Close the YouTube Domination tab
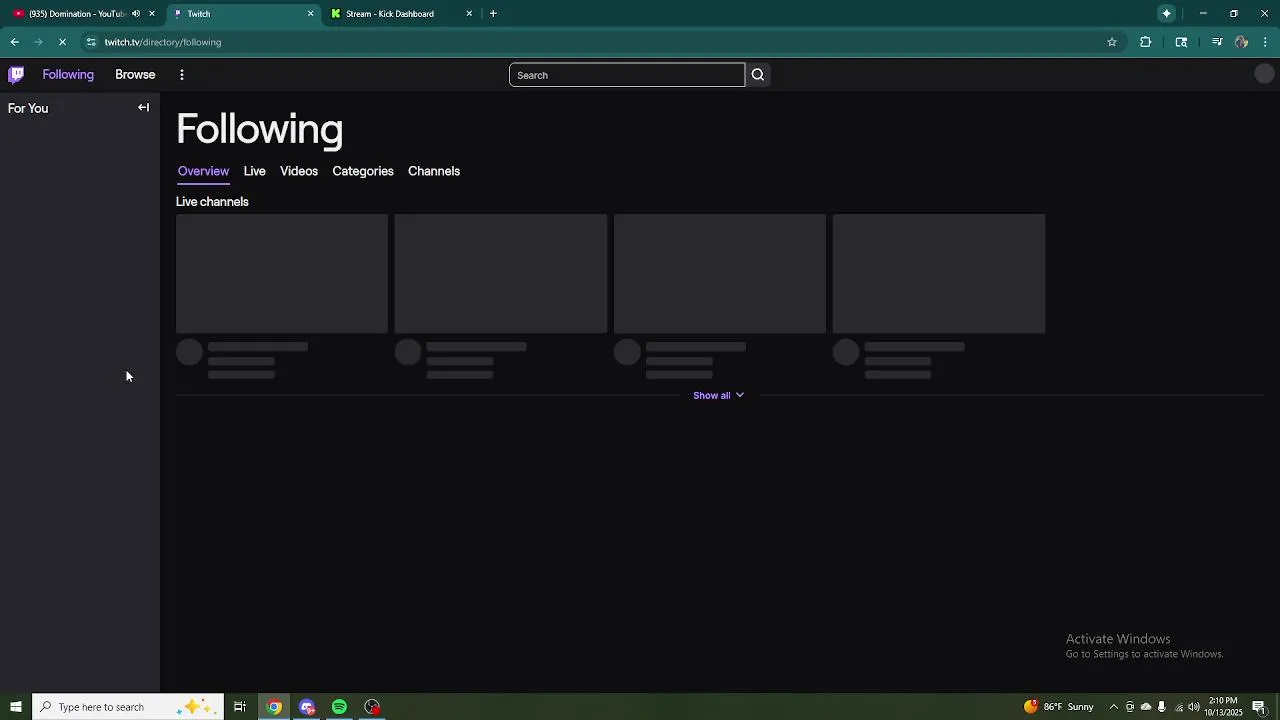The image size is (1280, 720). (x=152, y=14)
